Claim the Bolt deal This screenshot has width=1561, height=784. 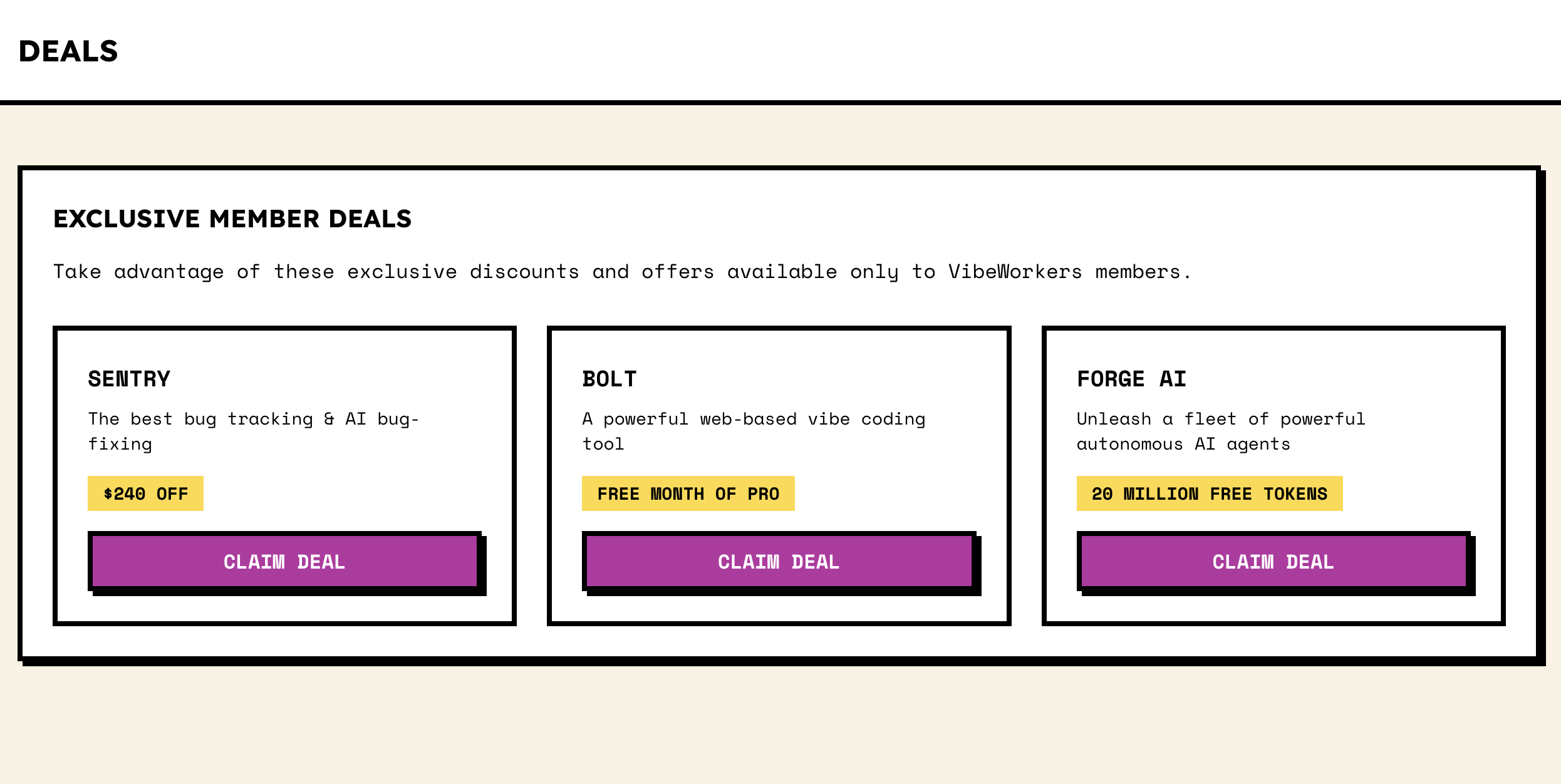pyautogui.click(x=779, y=561)
